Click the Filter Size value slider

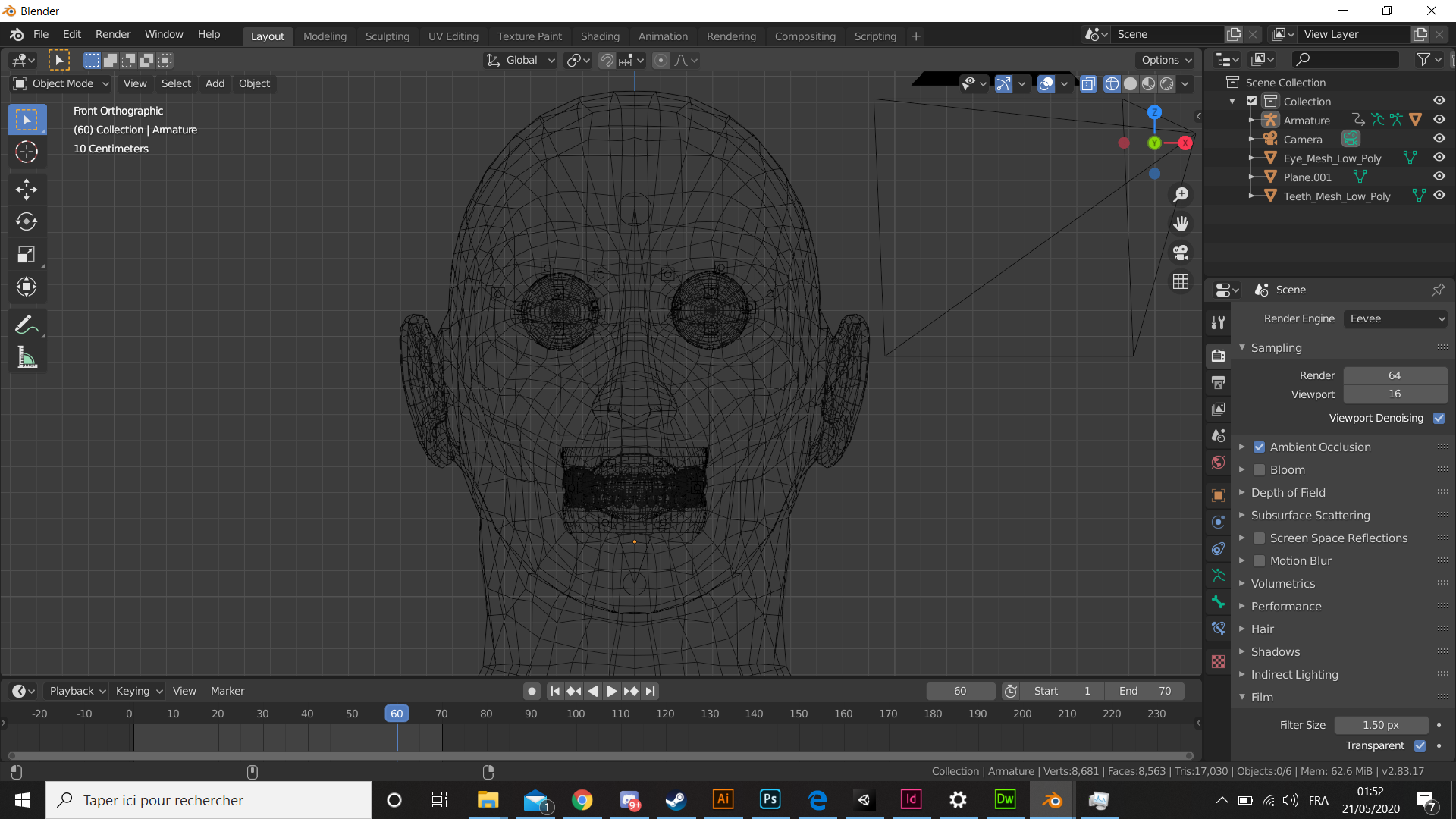click(x=1380, y=725)
